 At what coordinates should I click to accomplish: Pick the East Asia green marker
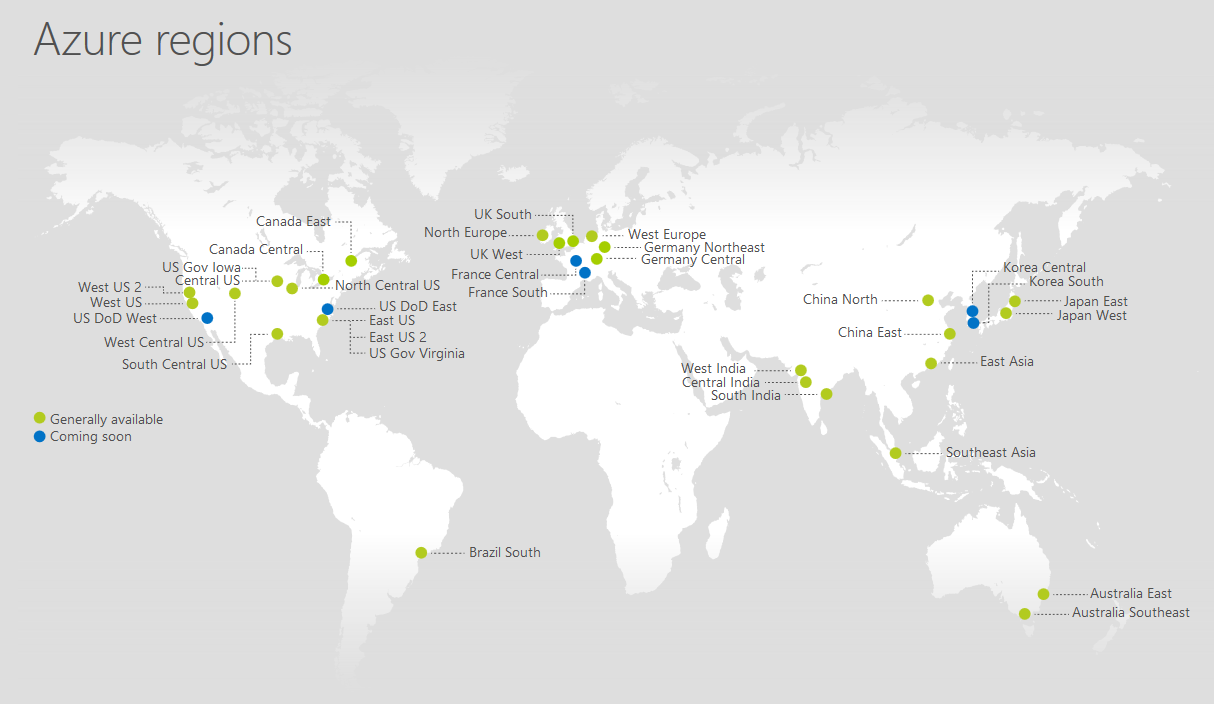coord(931,363)
